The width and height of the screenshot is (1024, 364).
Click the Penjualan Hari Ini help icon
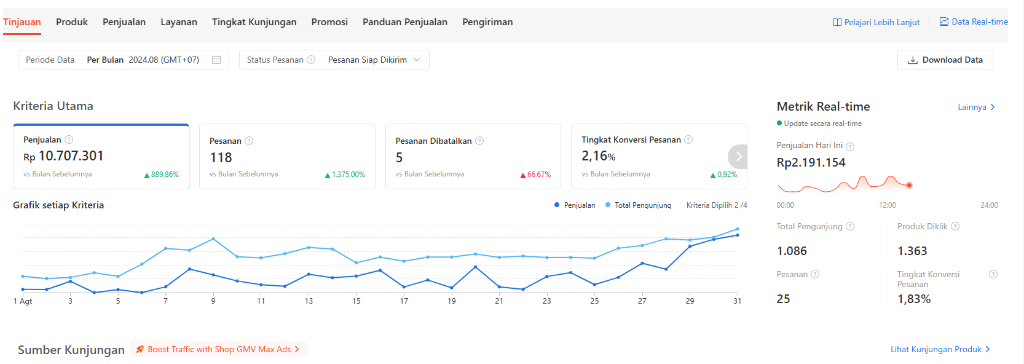pos(850,147)
